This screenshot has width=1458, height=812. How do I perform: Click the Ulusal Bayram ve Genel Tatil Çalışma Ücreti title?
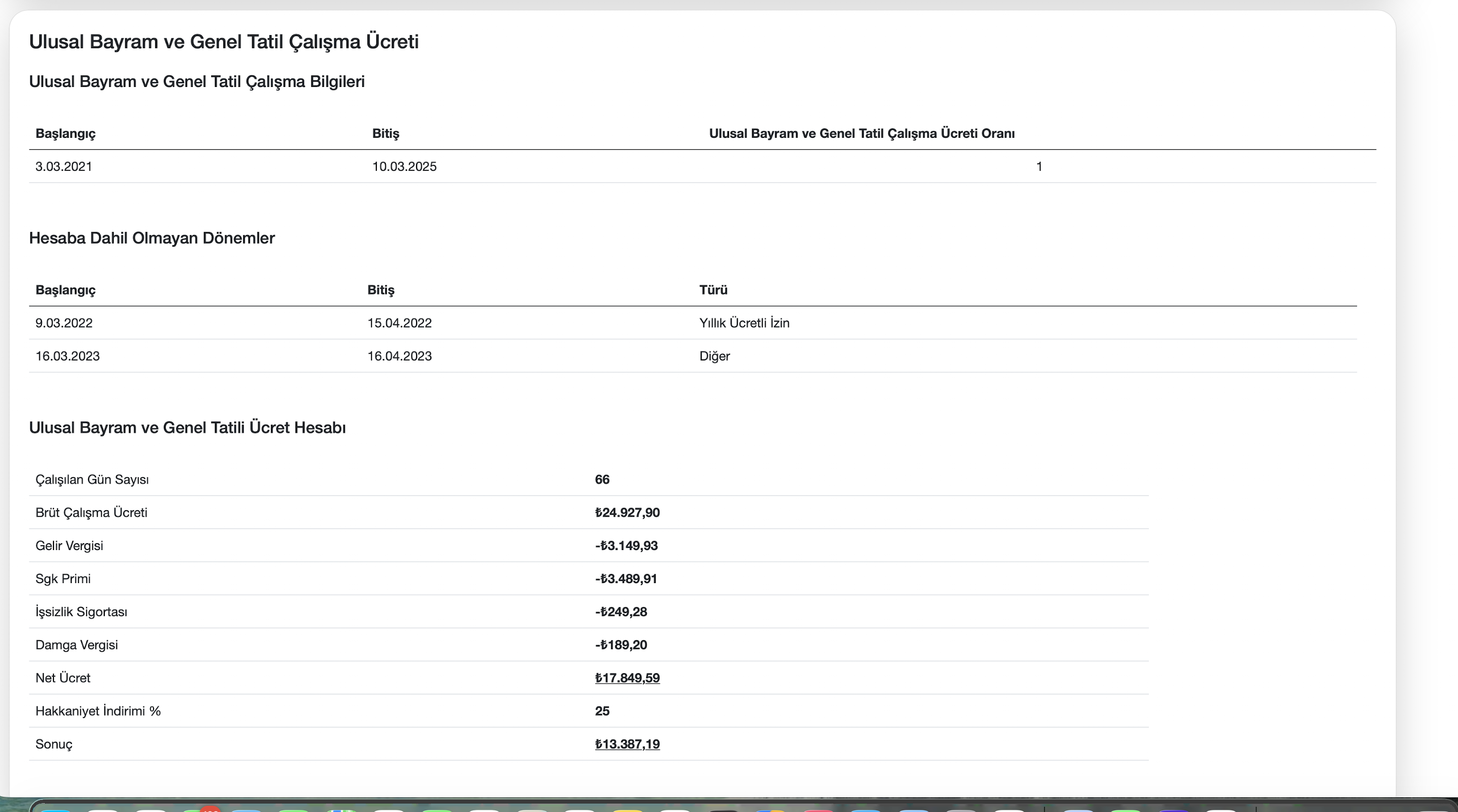point(224,42)
